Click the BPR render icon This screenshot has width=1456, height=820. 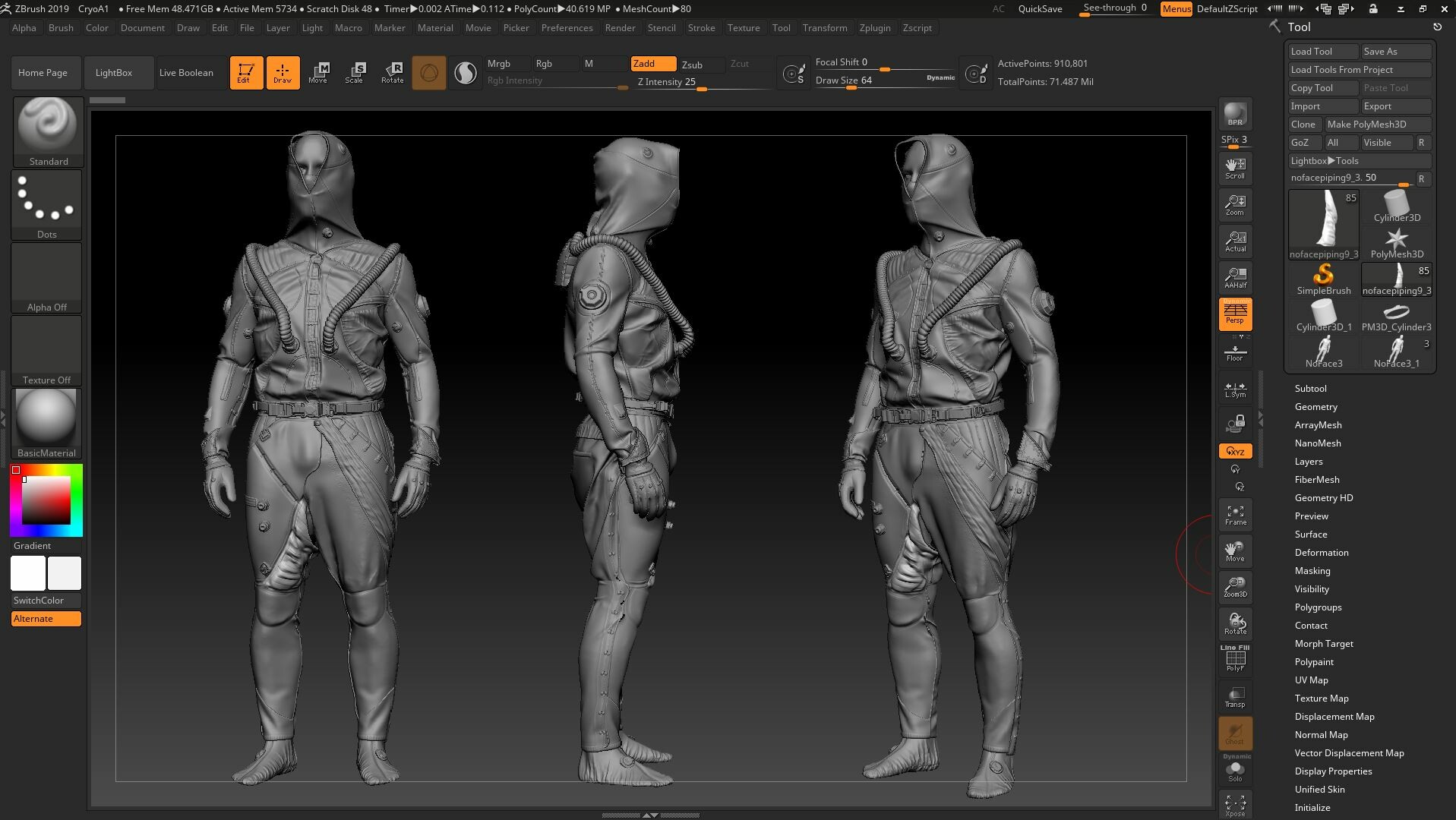[x=1235, y=114]
